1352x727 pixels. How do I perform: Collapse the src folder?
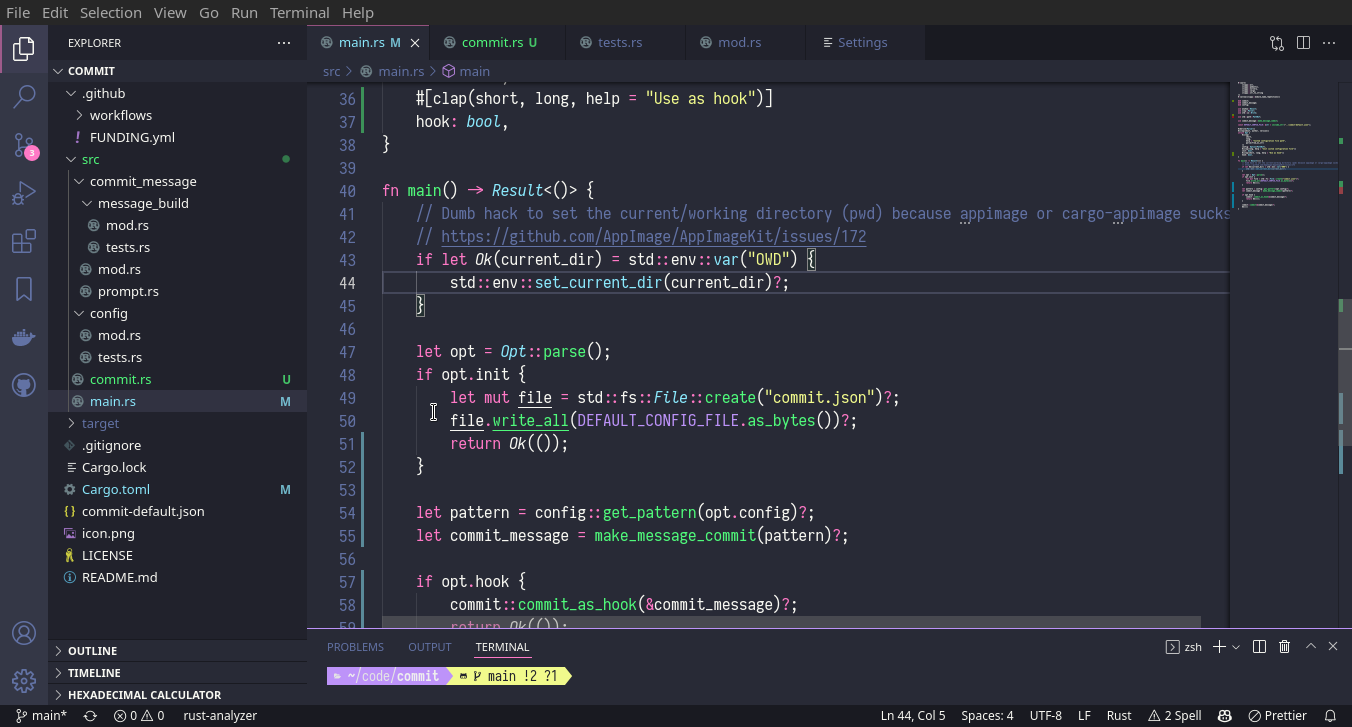(x=178, y=159)
